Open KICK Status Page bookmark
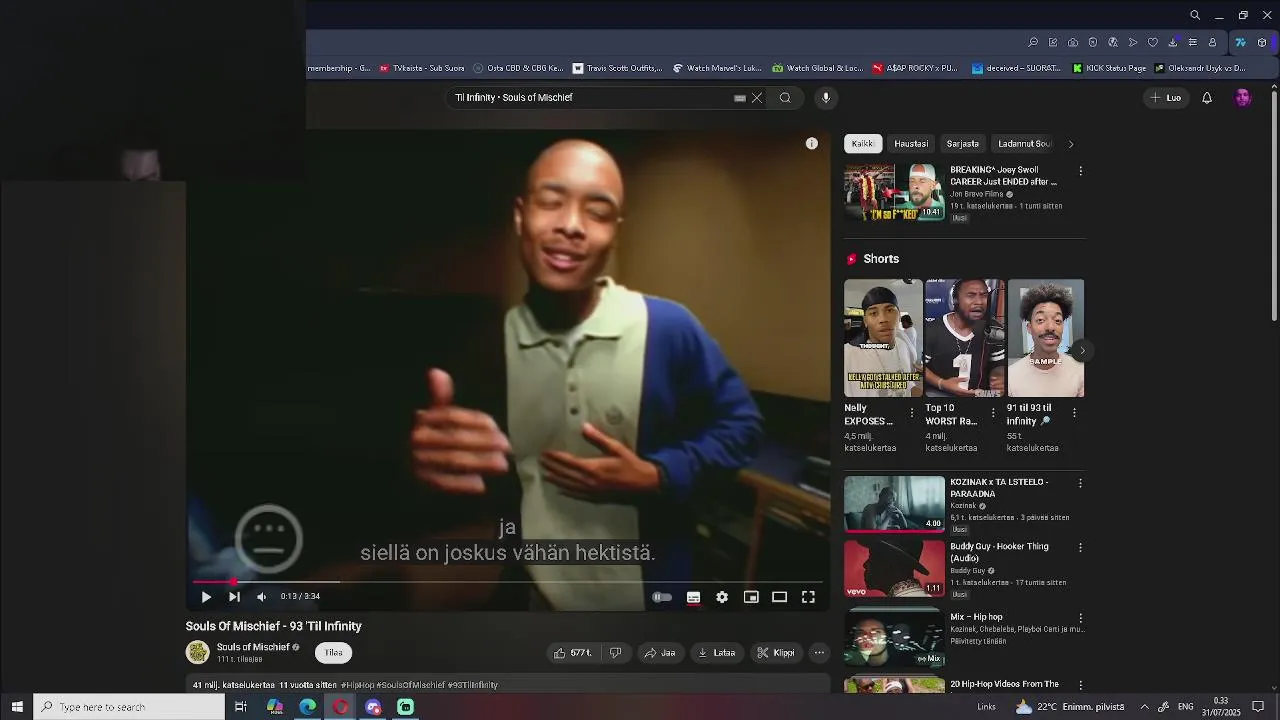1280x720 pixels. [x=1109, y=68]
